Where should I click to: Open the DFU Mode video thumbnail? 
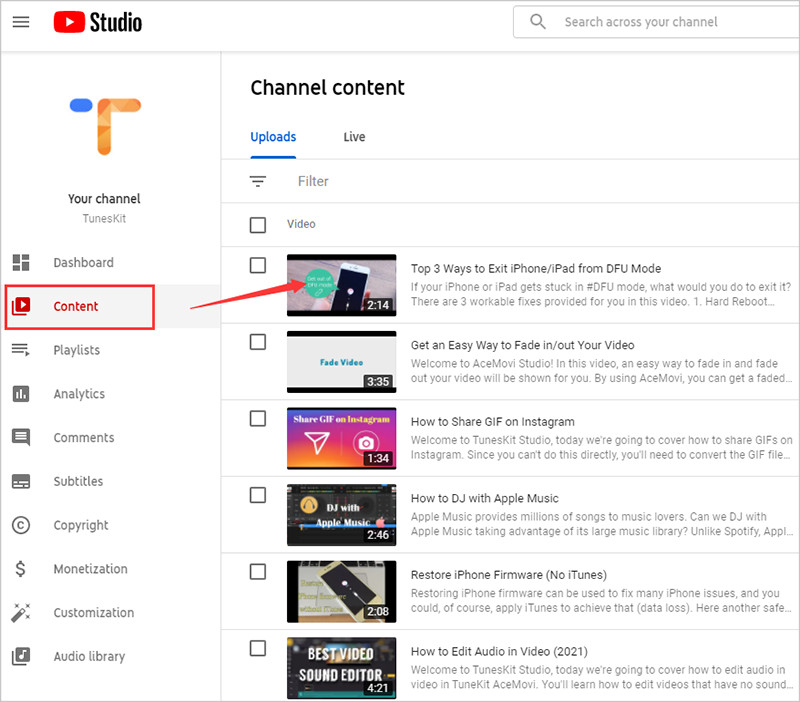tap(341, 285)
